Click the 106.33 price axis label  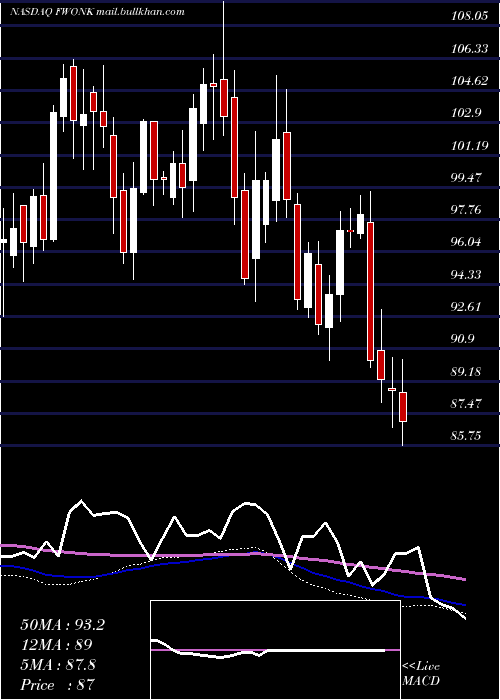pos(470,49)
